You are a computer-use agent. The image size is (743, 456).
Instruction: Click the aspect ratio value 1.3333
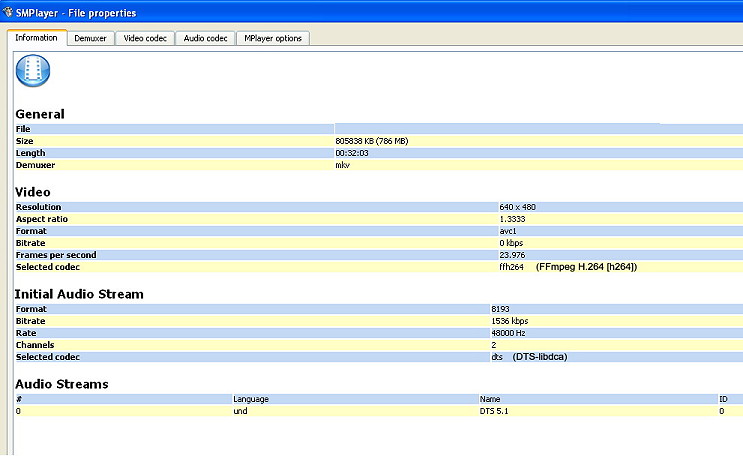click(512, 219)
